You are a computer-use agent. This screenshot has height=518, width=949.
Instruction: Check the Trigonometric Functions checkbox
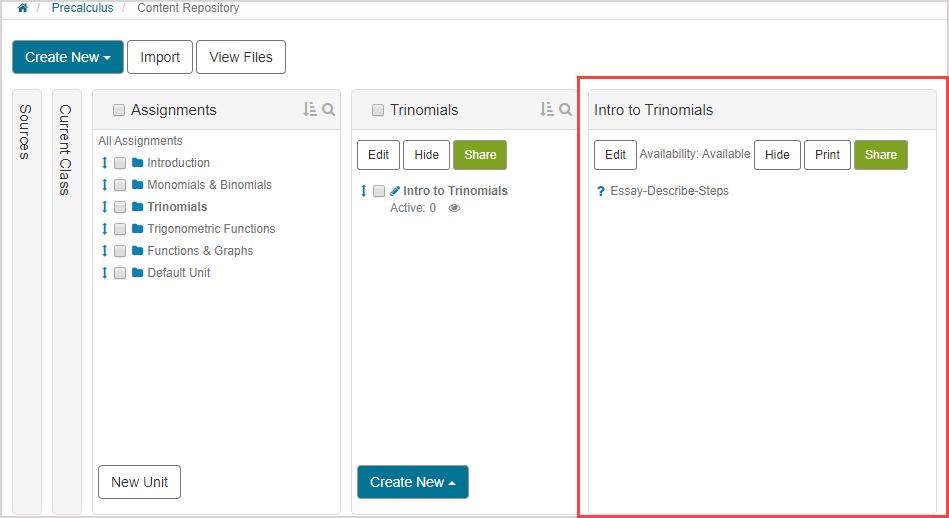pyautogui.click(x=120, y=229)
